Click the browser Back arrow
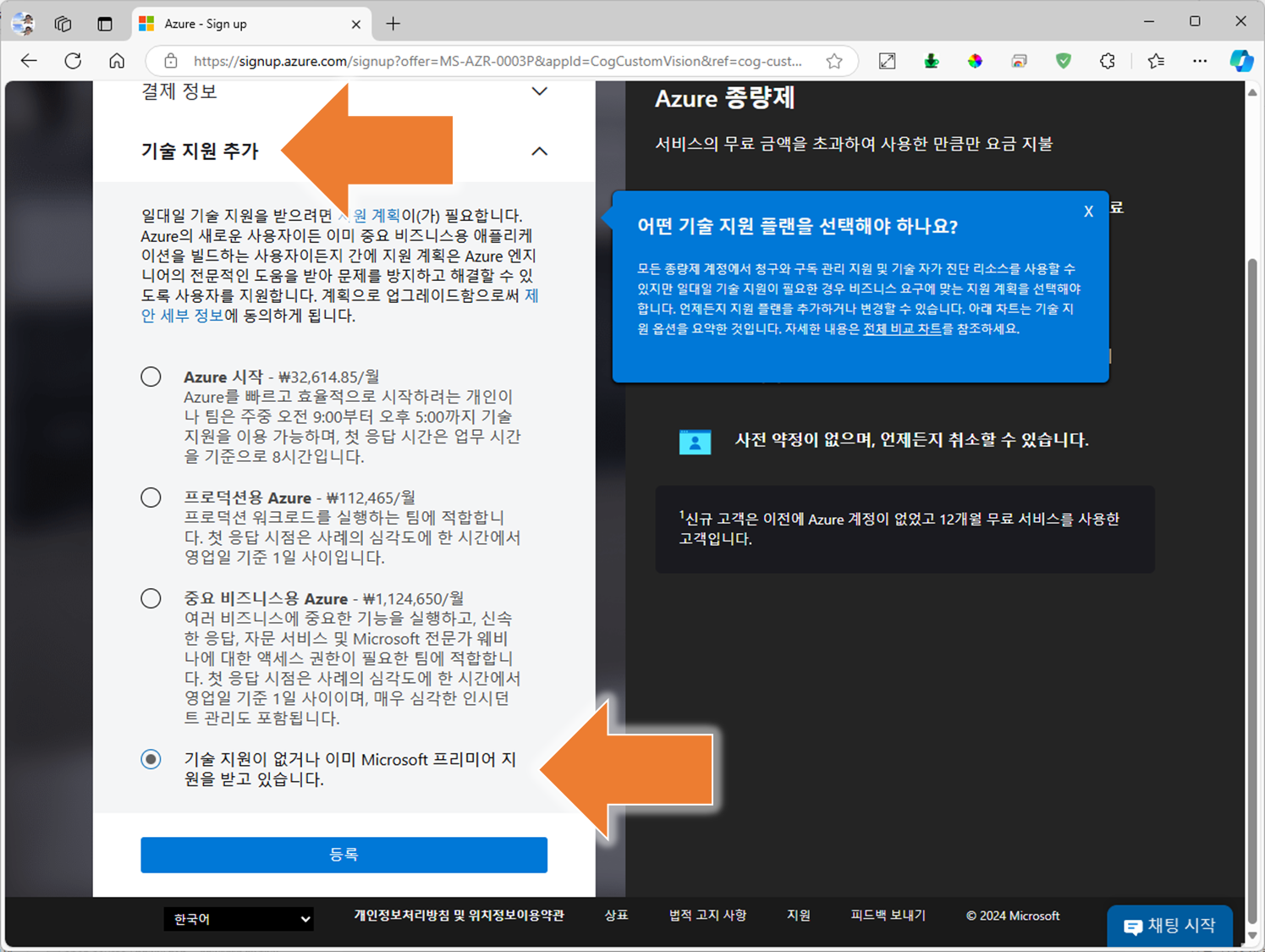This screenshot has width=1265, height=952. pyautogui.click(x=29, y=61)
